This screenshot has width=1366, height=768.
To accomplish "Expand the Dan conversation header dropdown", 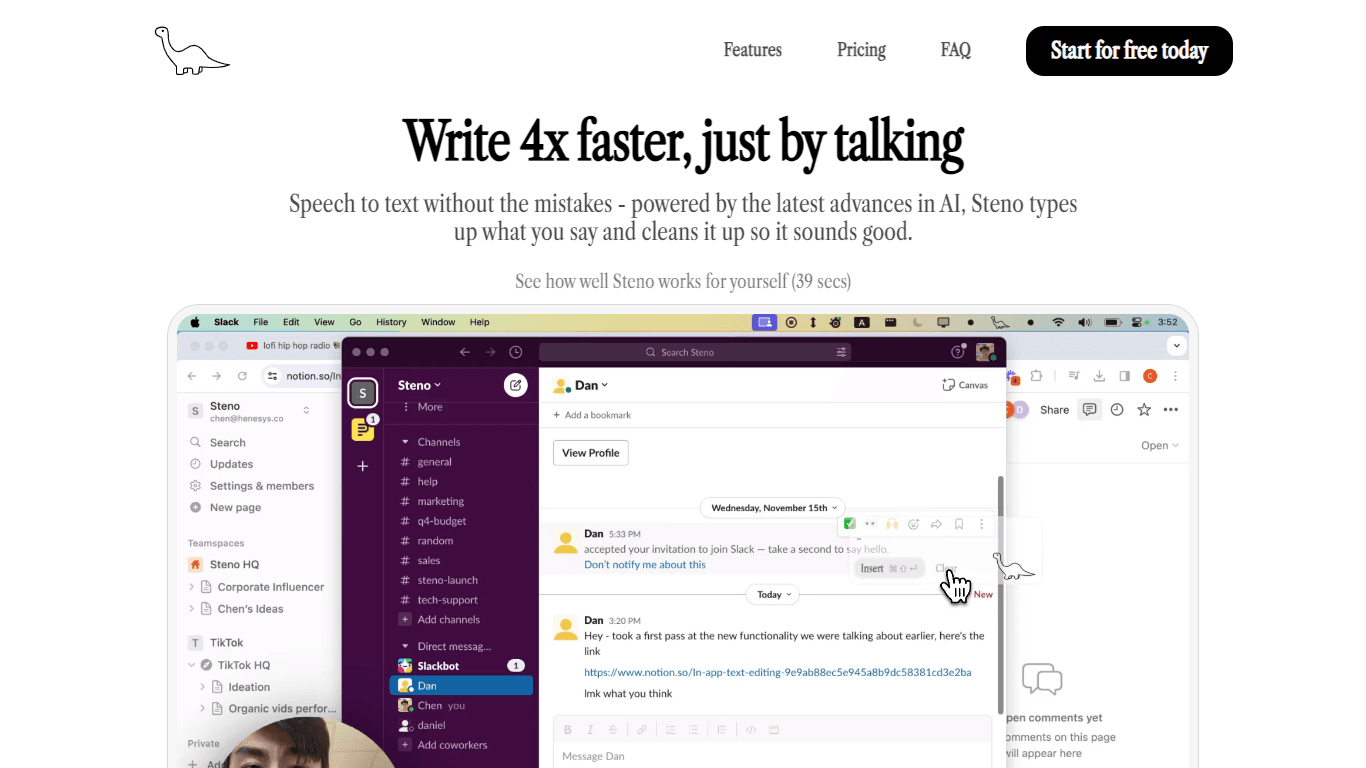I will tap(581, 385).
